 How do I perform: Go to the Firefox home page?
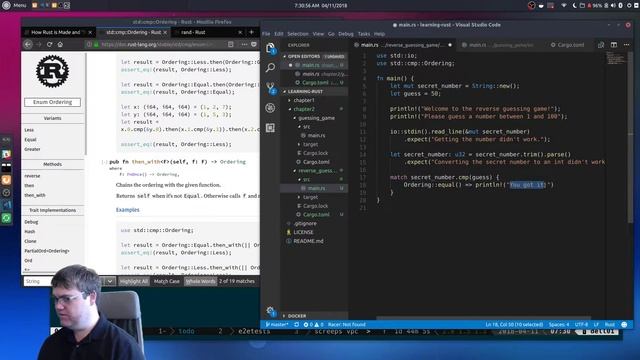tap(60, 44)
